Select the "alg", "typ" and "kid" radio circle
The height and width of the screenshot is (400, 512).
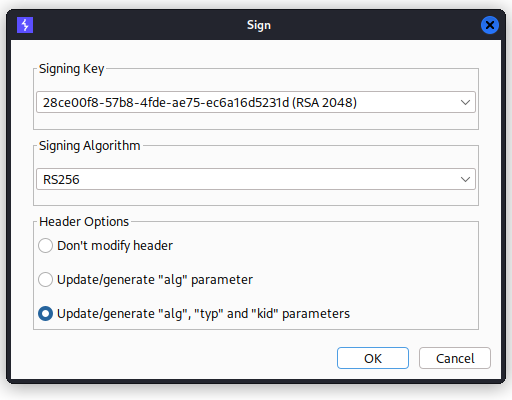point(45,314)
